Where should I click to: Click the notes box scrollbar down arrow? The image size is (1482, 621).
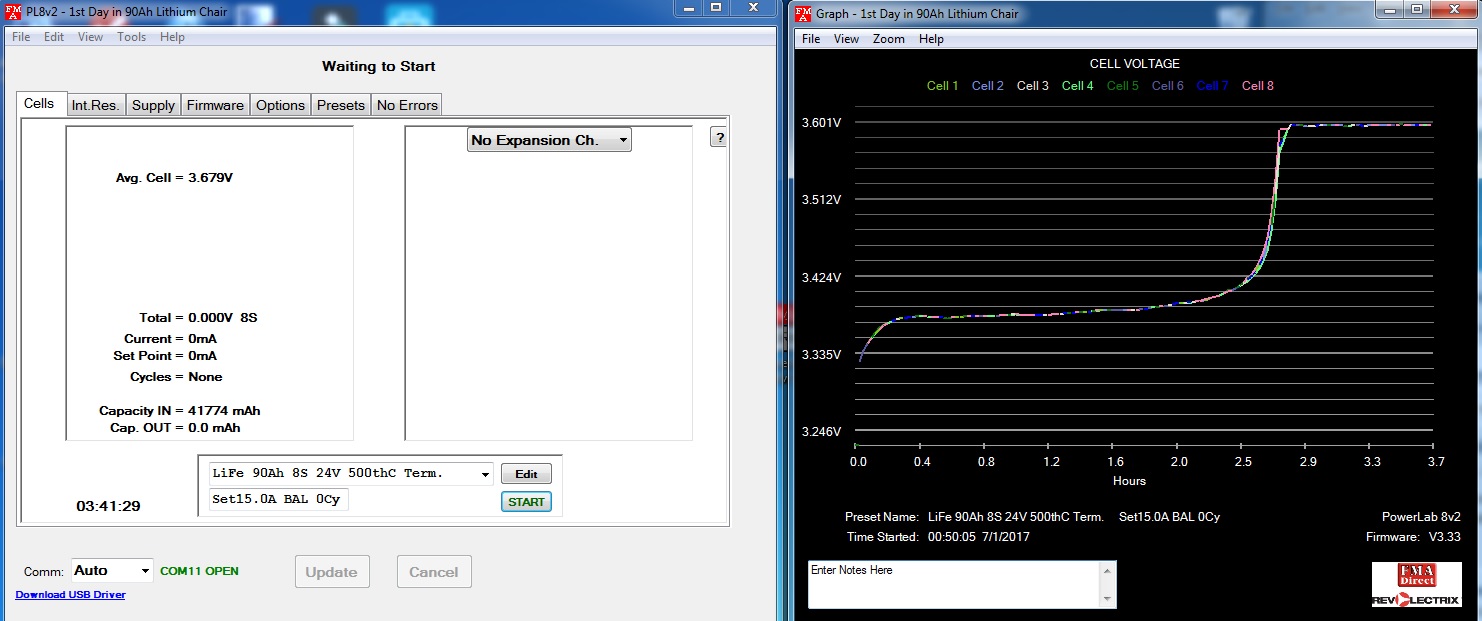(x=1106, y=598)
